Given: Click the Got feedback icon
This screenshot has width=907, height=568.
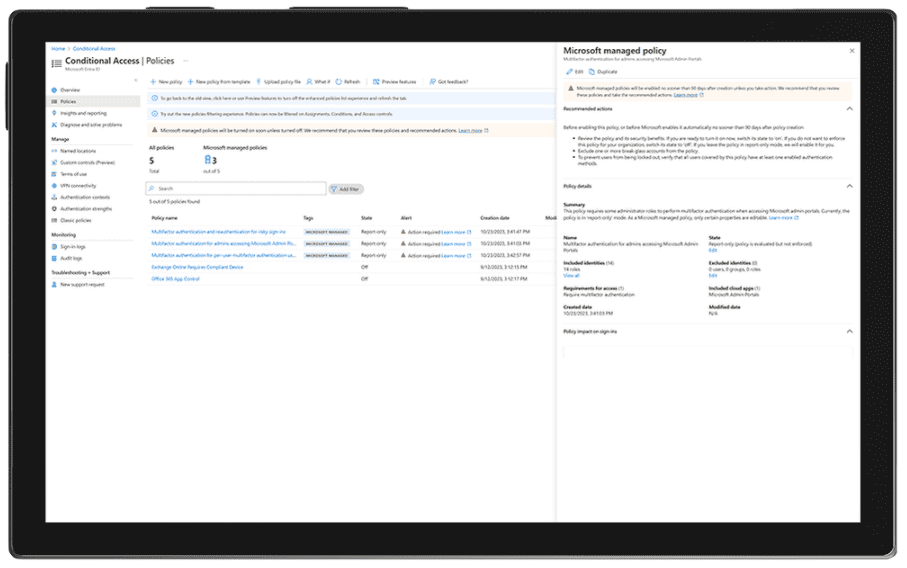Looking at the screenshot, I should (433, 82).
